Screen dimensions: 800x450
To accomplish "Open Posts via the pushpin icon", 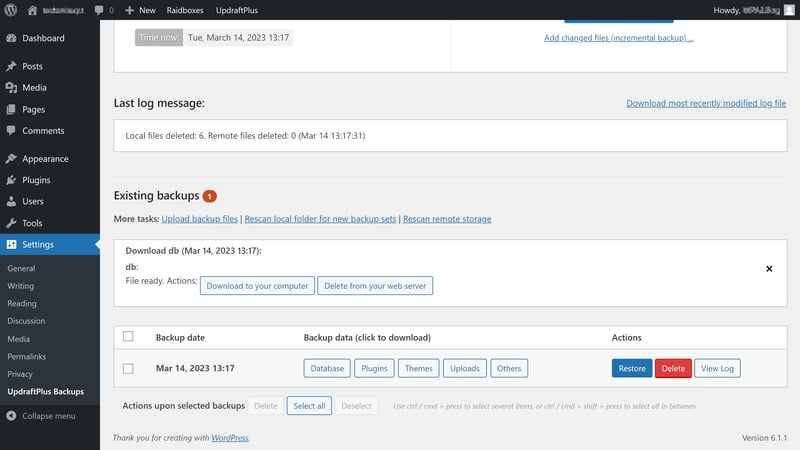I will tap(11, 66).
